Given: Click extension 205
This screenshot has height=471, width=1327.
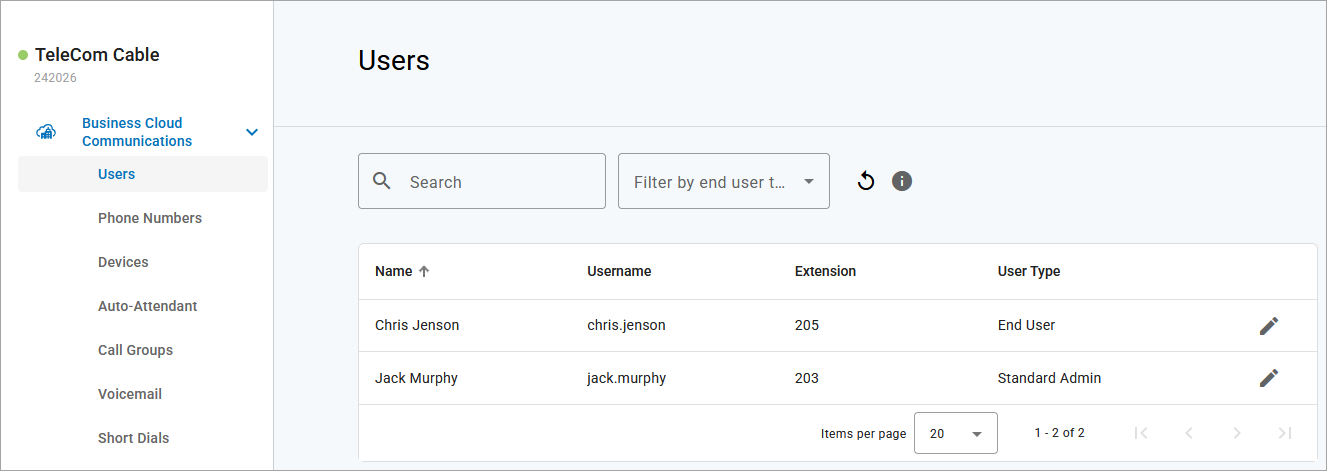Looking at the screenshot, I should pyautogui.click(x=807, y=325).
